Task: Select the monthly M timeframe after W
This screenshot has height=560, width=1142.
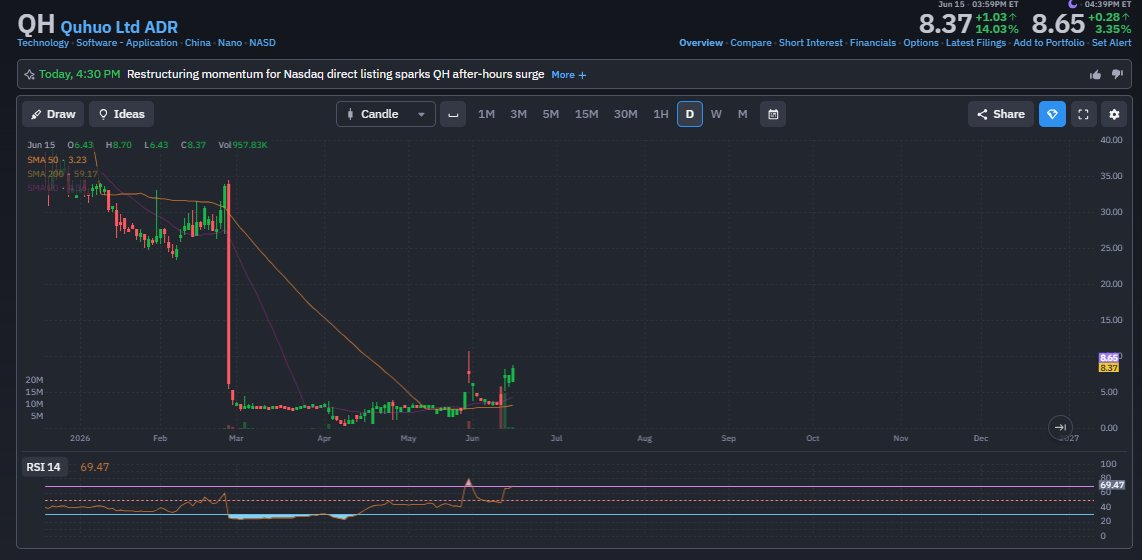Action: point(743,114)
